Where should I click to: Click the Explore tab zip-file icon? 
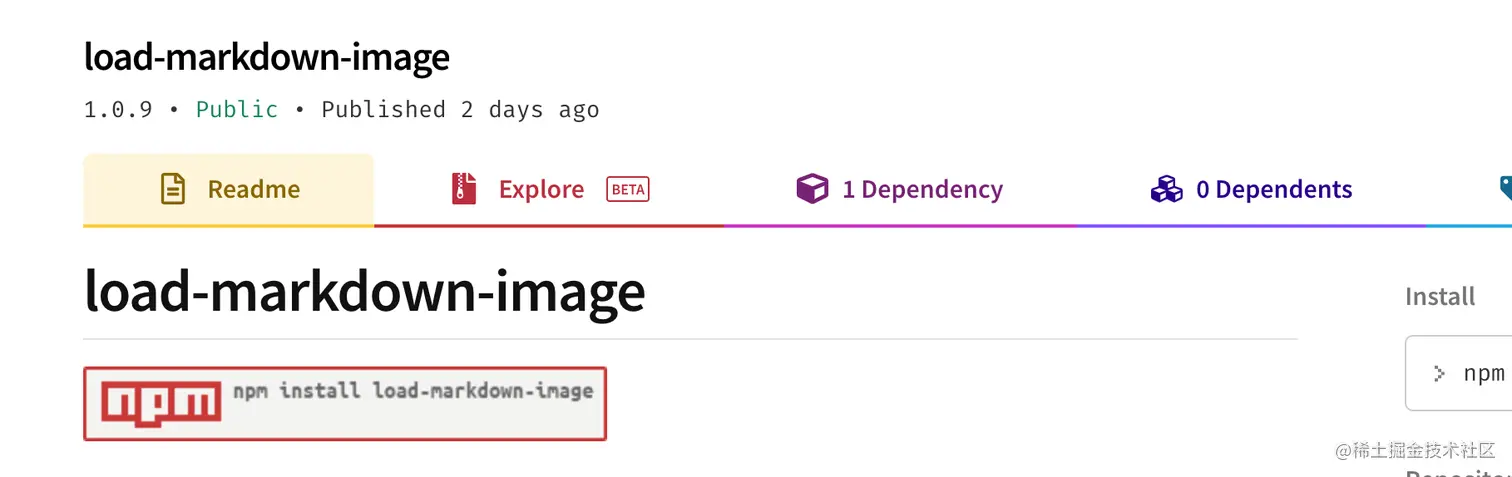pos(463,189)
